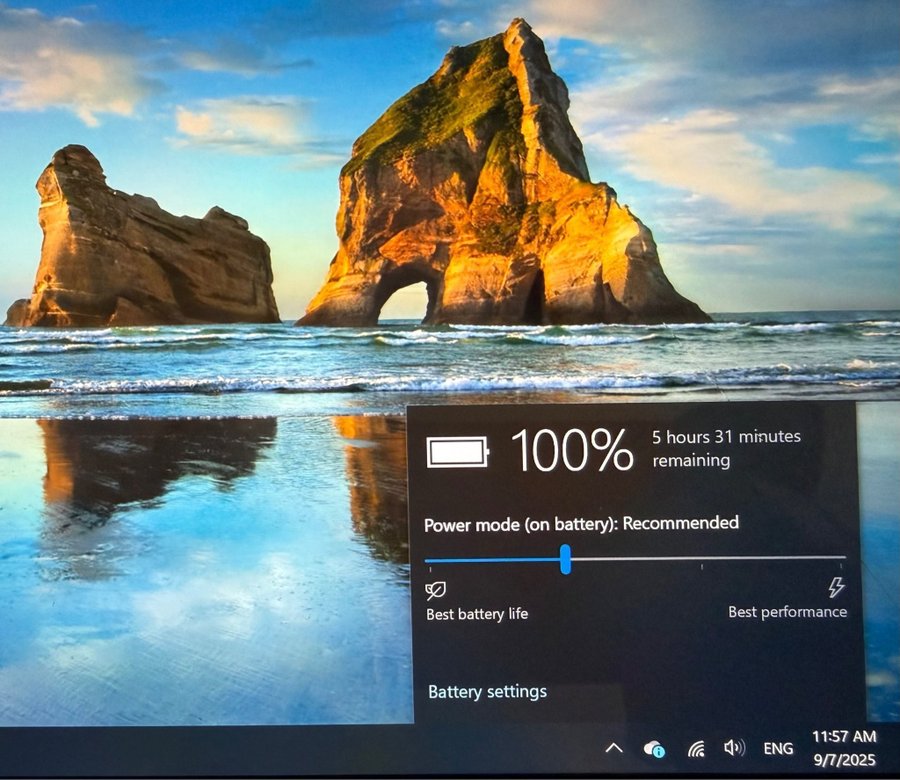
Task: Open the ENG input language indicator
Action: point(778,748)
